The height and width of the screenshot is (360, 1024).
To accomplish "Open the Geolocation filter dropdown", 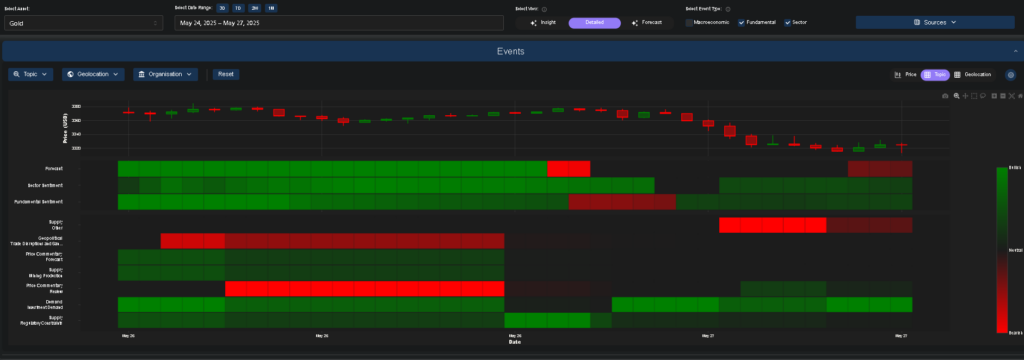I will click(93, 74).
